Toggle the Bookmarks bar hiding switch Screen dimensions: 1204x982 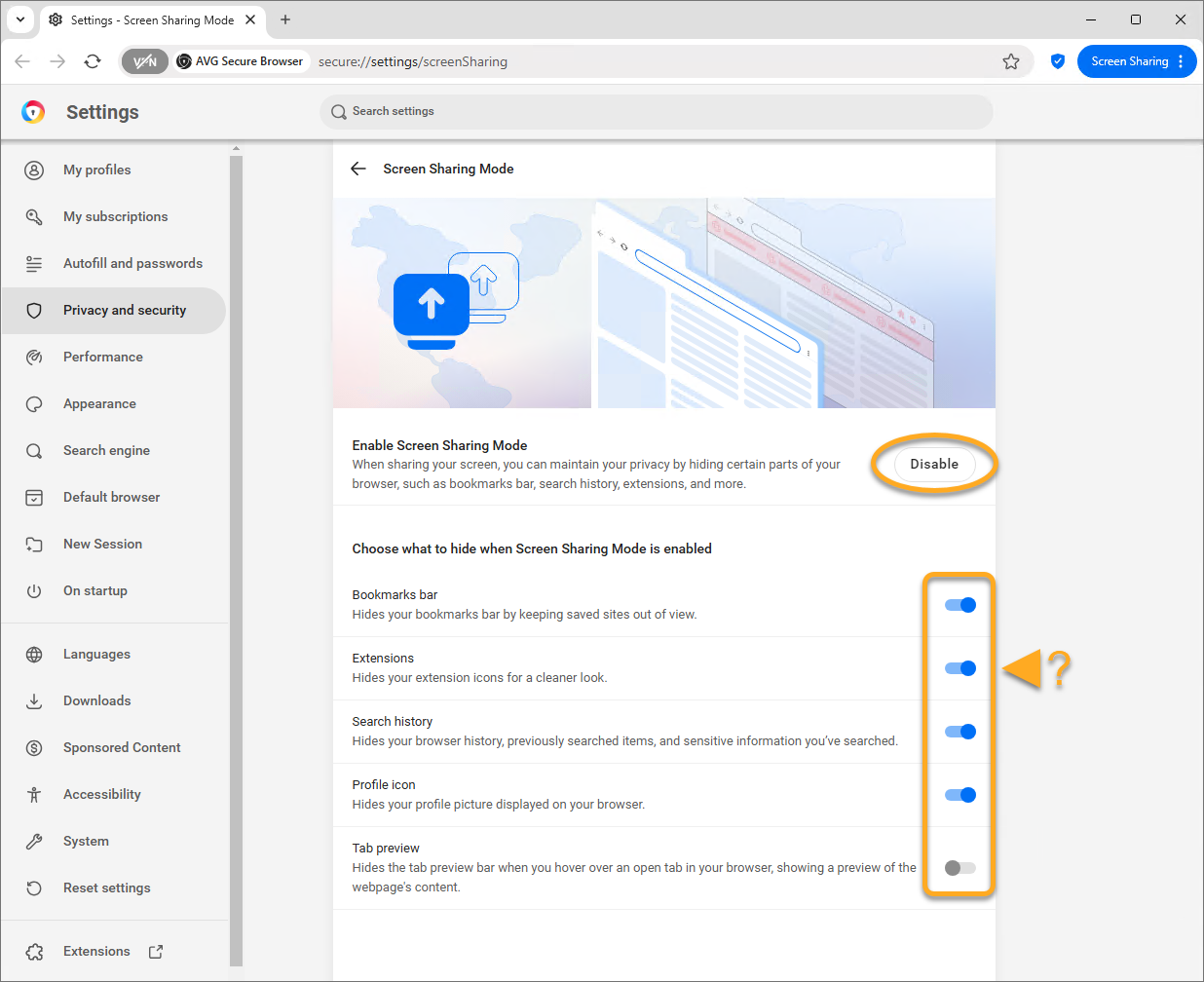959,605
